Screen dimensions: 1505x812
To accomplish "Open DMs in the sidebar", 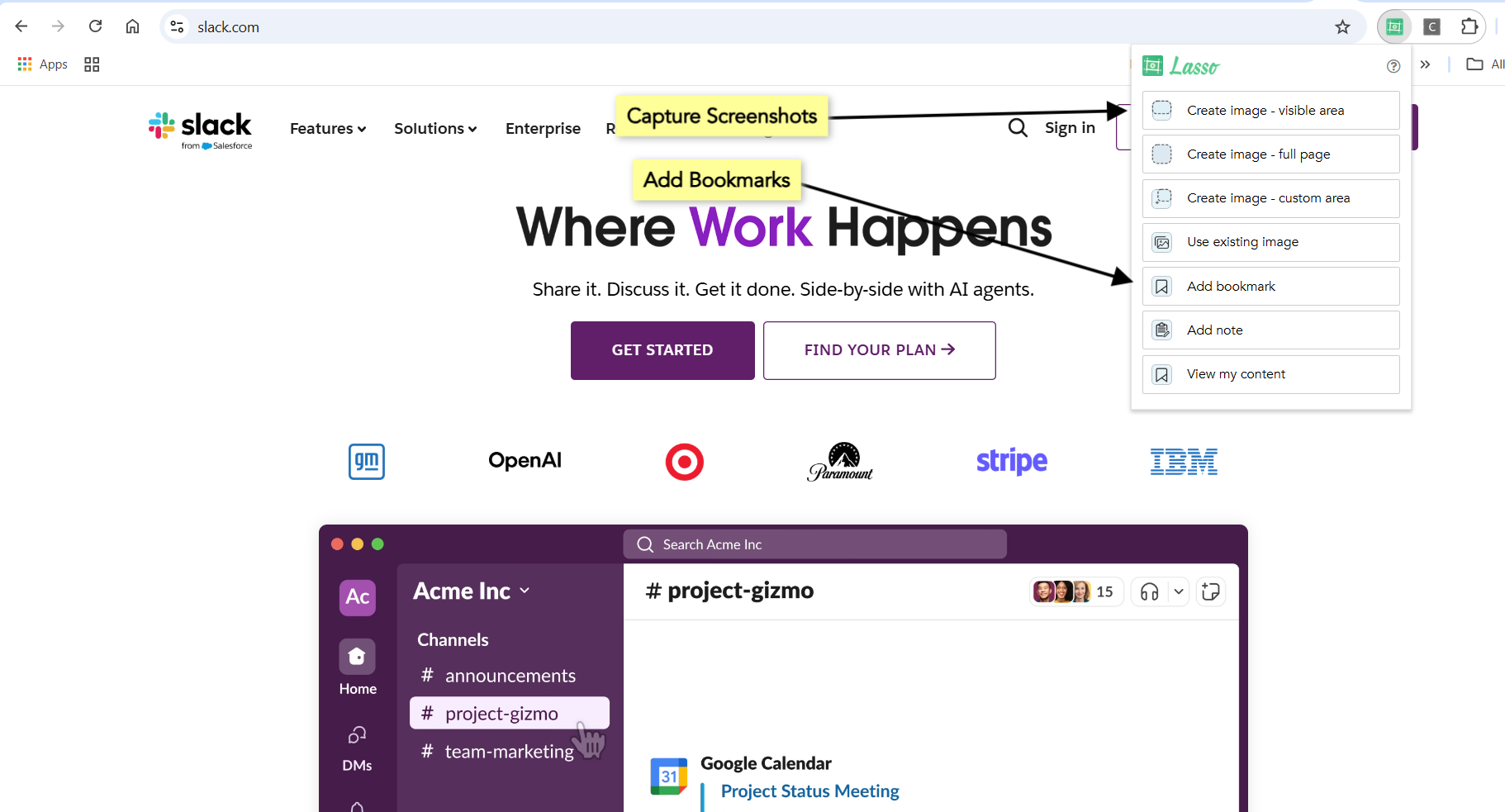I will click(x=357, y=749).
